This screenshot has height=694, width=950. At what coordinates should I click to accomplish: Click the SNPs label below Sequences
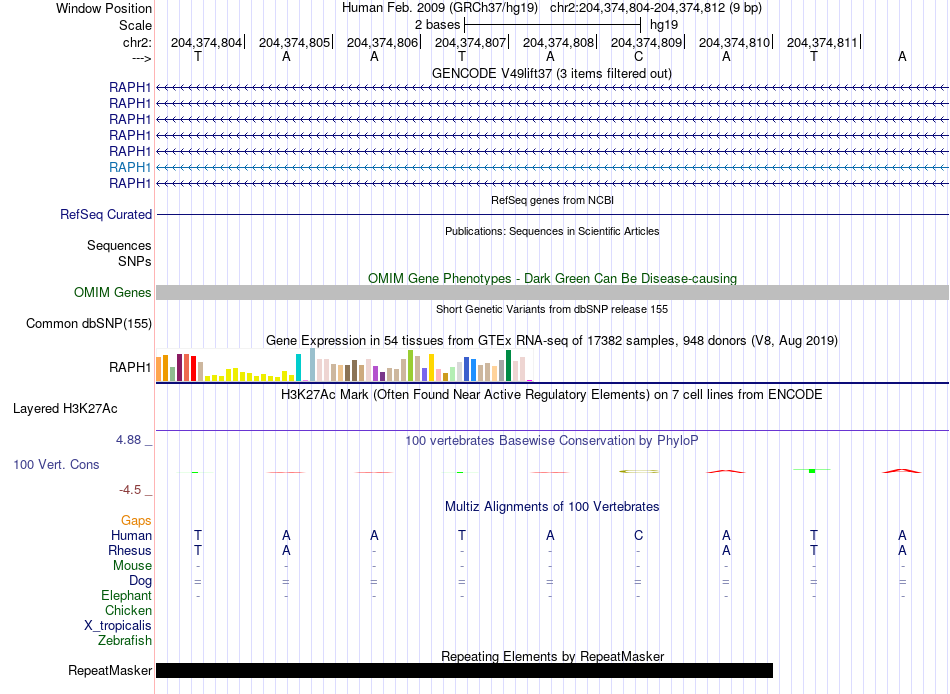point(135,261)
